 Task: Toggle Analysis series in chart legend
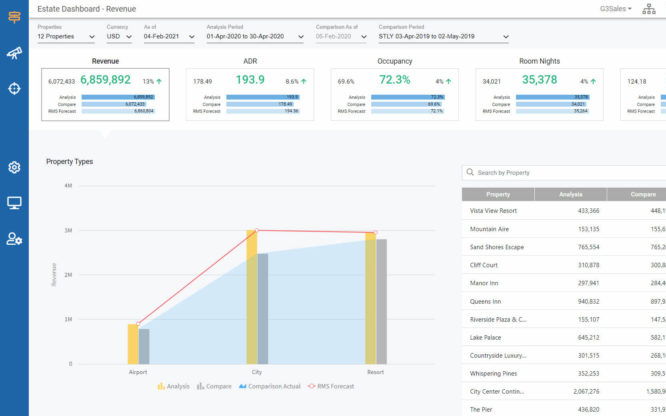pyautogui.click(x=173, y=386)
